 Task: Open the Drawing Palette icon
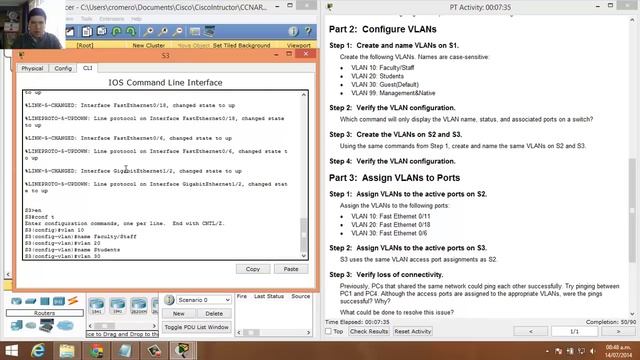195,31
